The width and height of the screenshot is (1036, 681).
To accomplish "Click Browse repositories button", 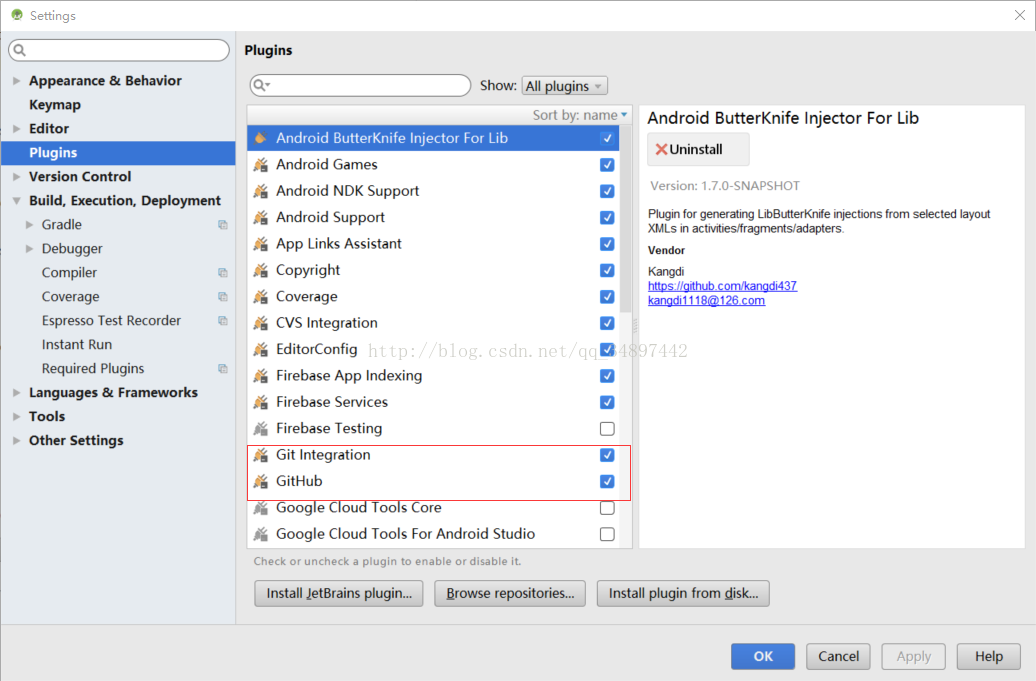I will (510, 593).
